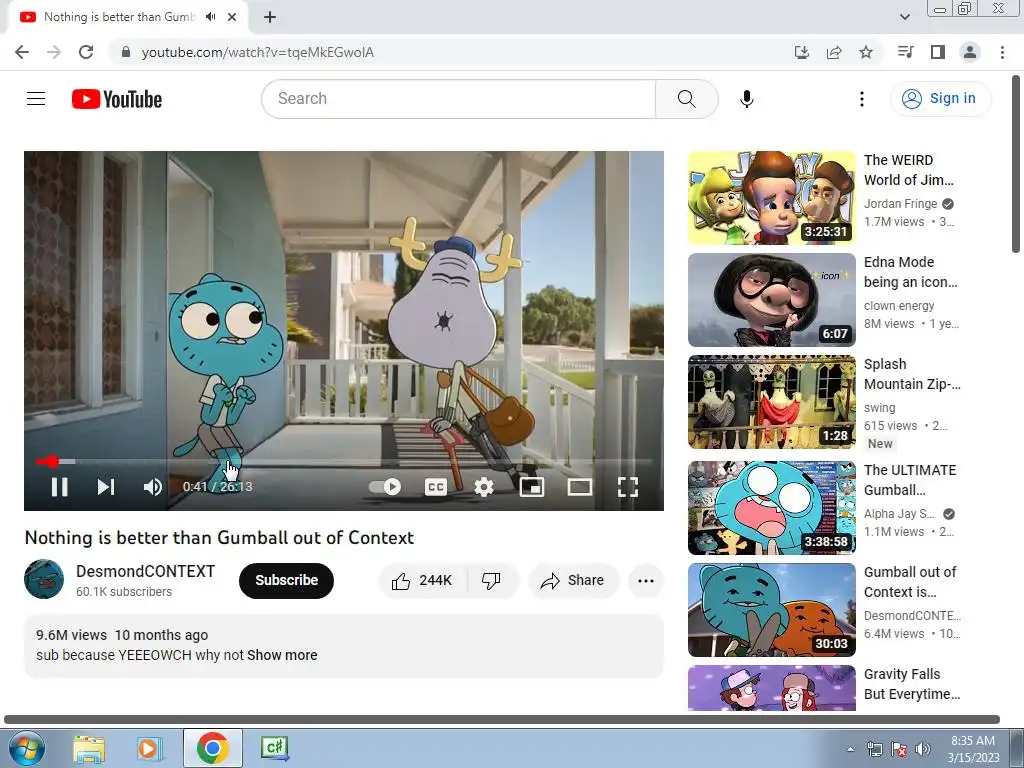Click the install app icon in address bar
The image size is (1024, 768).
(801, 52)
